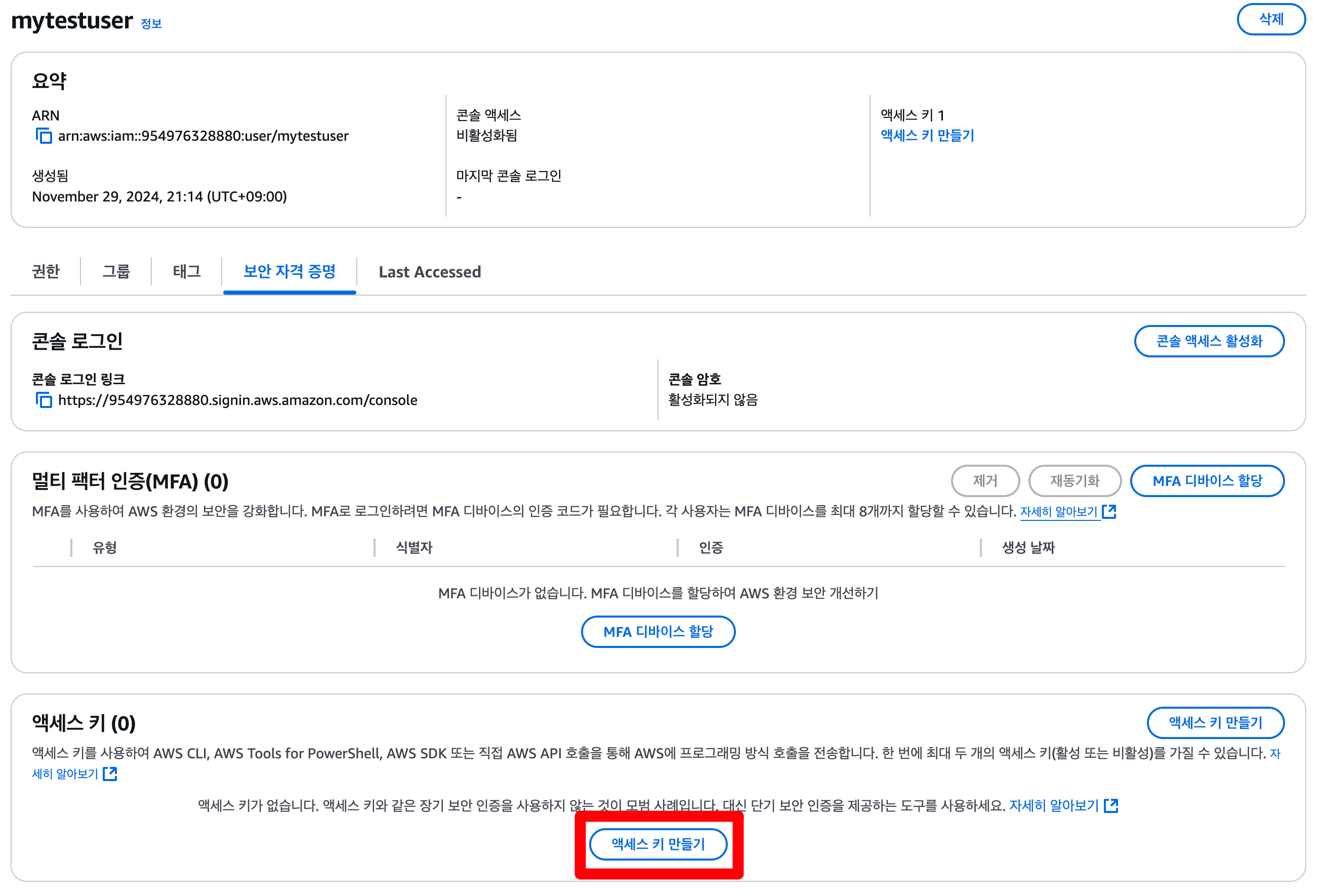Click 콘솔 액세스 활성화 button
This screenshot has width=1321, height=896.
click(x=1209, y=341)
